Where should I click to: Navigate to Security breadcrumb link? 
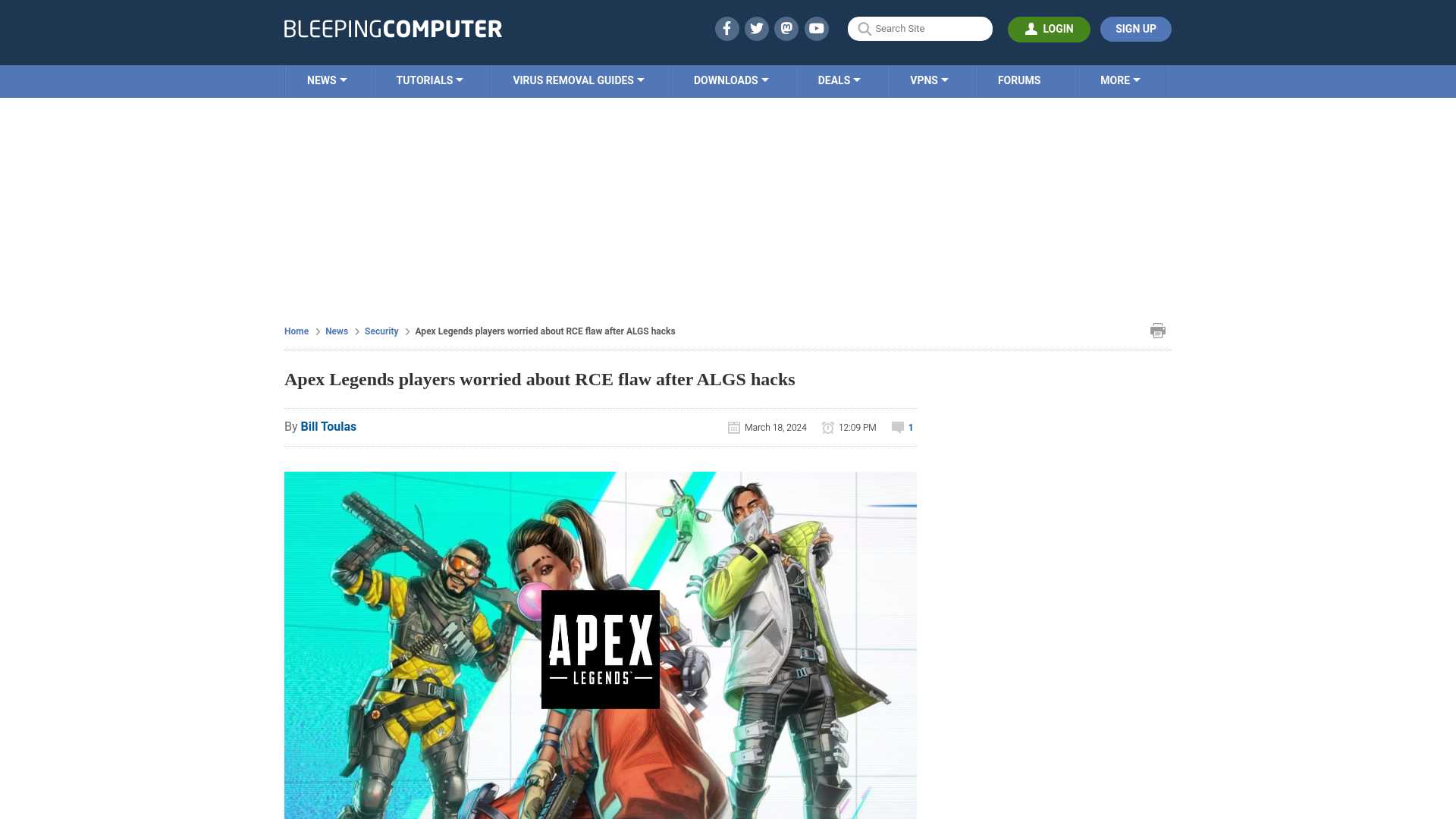(381, 331)
